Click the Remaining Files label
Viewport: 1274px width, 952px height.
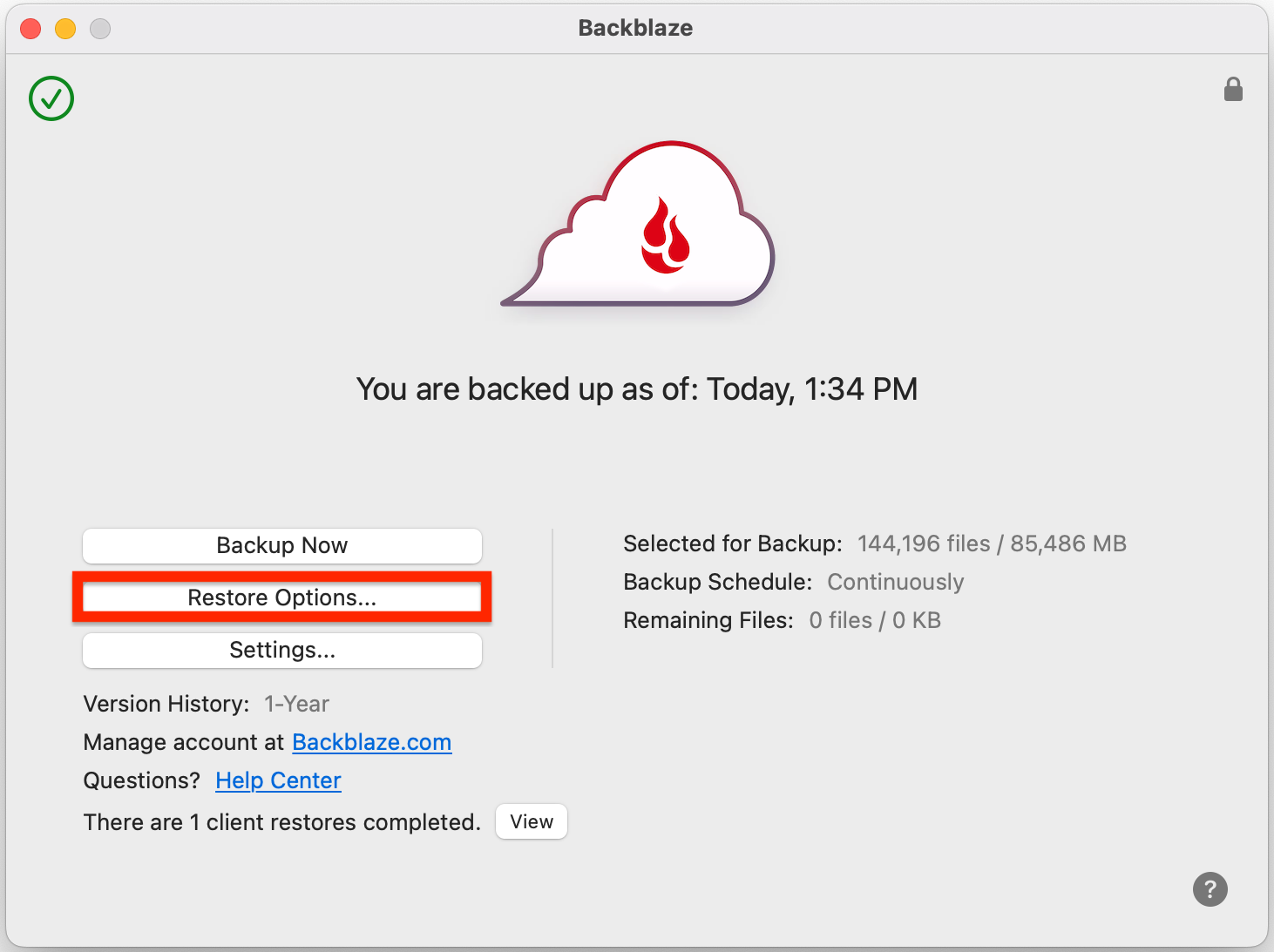pyautogui.click(x=708, y=620)
